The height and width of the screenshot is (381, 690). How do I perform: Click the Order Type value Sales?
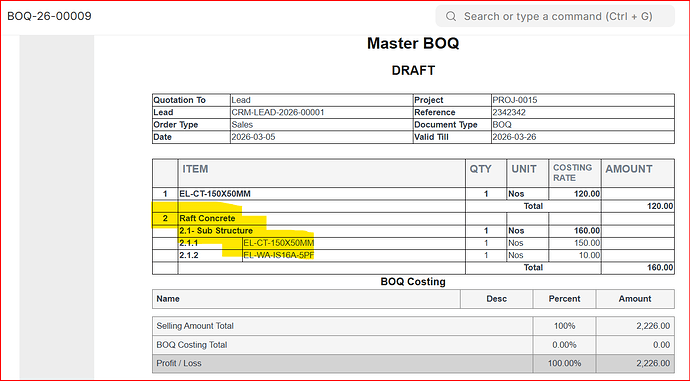tap(242, 125)
